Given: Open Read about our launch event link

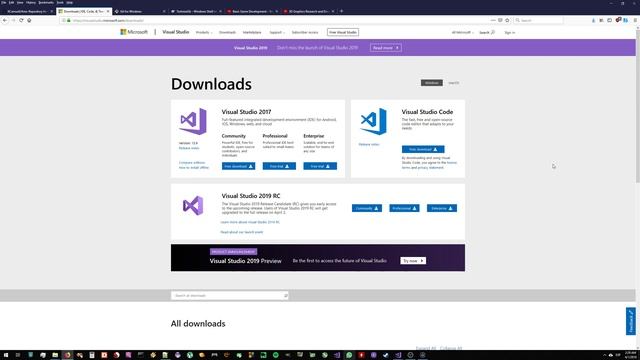Looking at the screenshot, I should tap(242, 232).
